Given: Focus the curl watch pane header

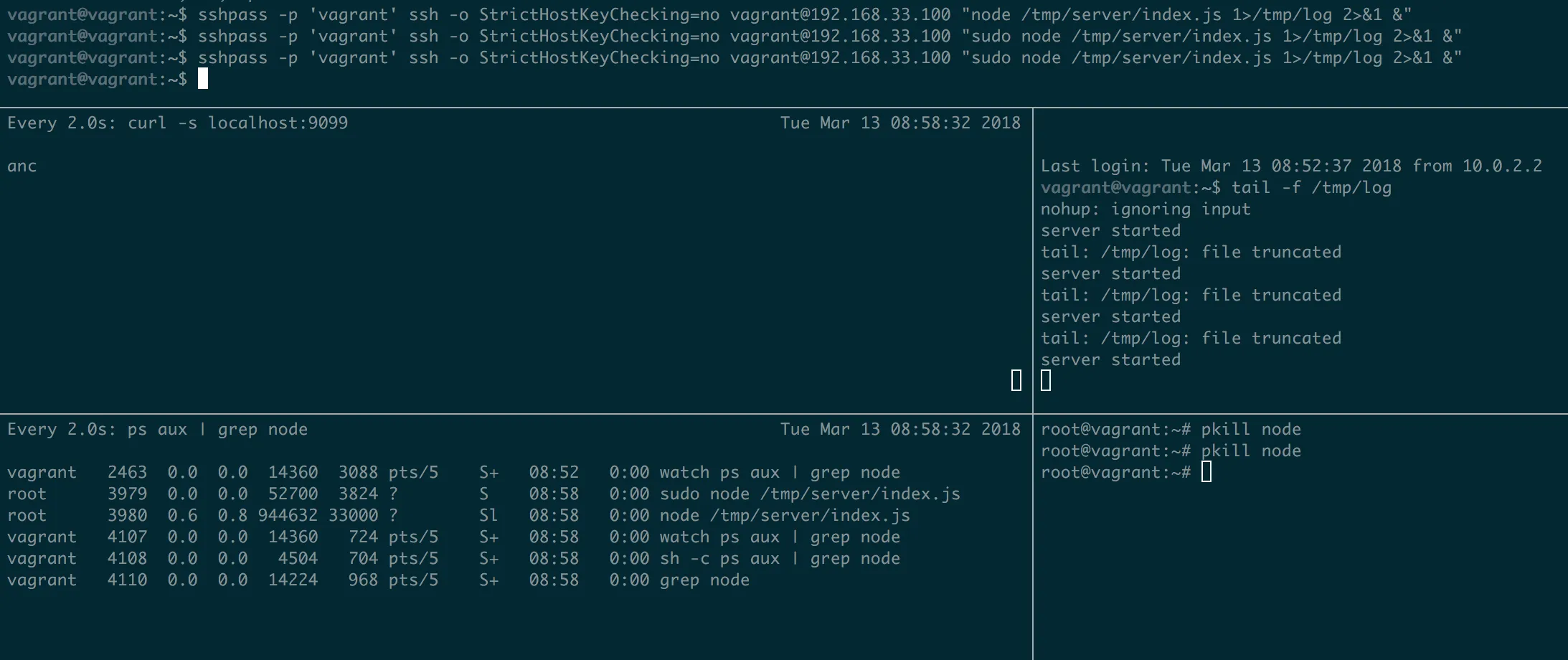Looking at the screenshot, I should (177, 123).
